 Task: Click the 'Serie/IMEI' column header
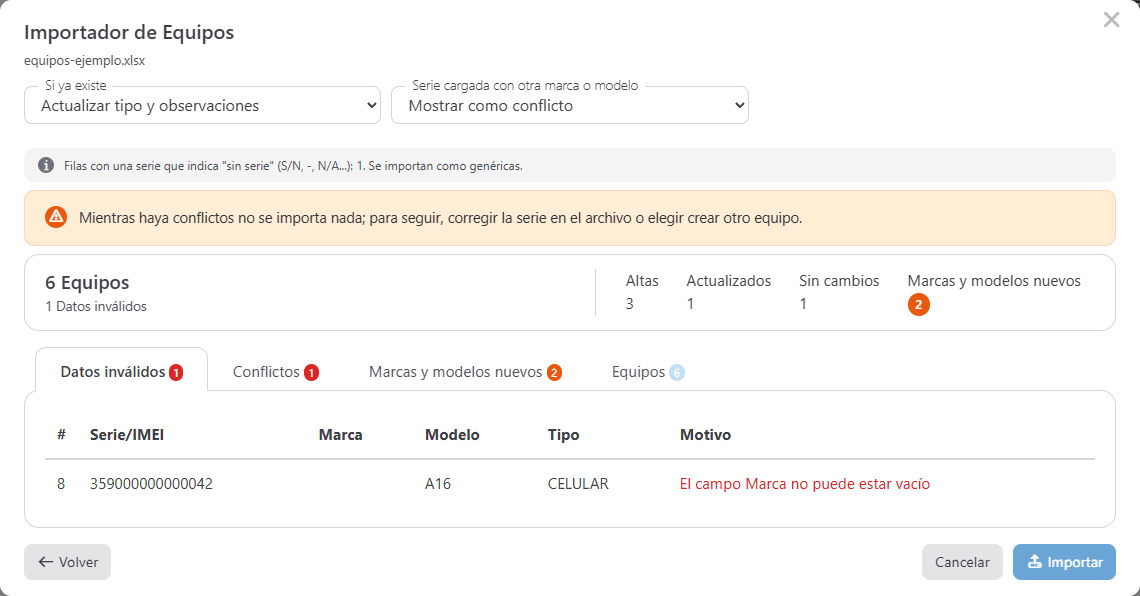[x=127, y=435]
